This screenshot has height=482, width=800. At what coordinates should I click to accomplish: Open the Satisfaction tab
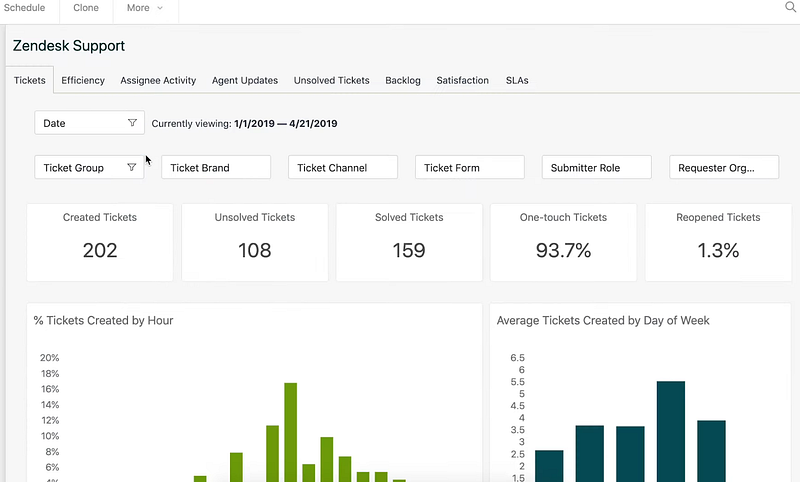coord(463,80)
